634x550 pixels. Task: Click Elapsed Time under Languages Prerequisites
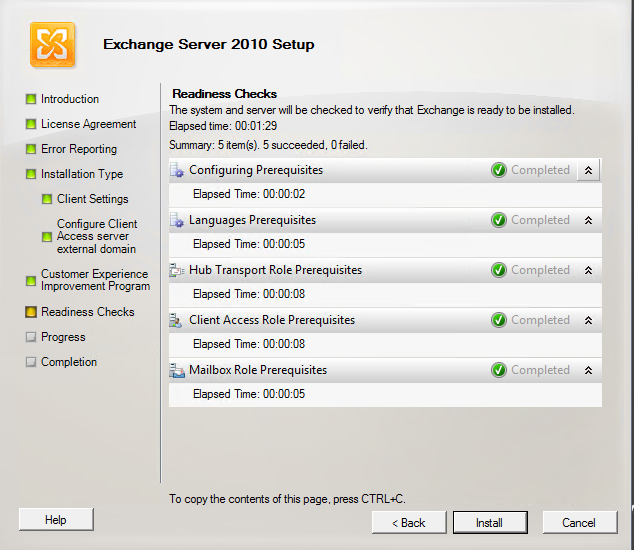tap(249, 244)
